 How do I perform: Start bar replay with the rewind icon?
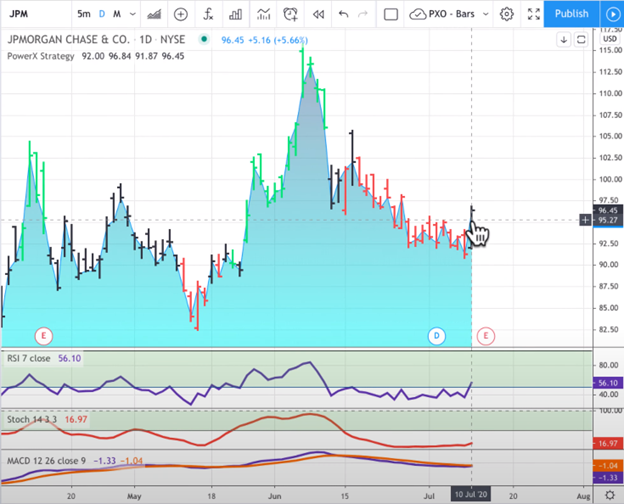coord(318,14)
